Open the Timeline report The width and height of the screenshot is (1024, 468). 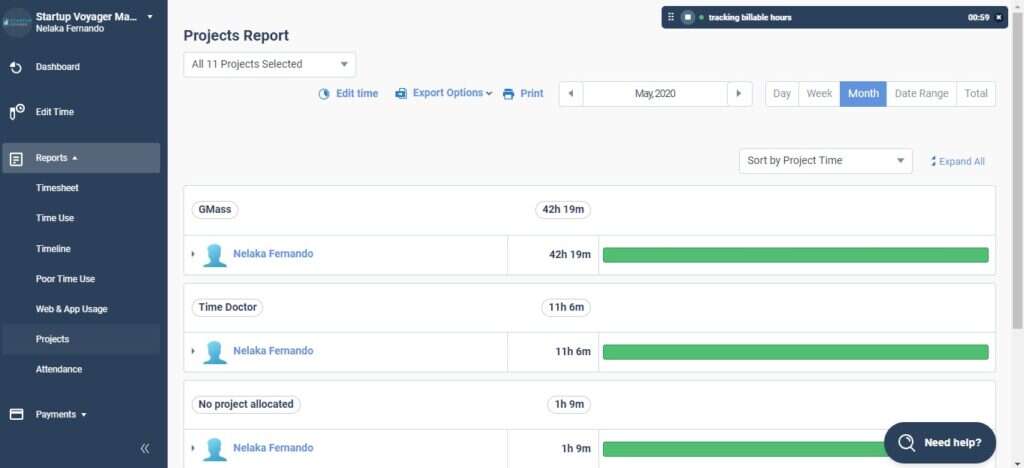click(53, 249)
